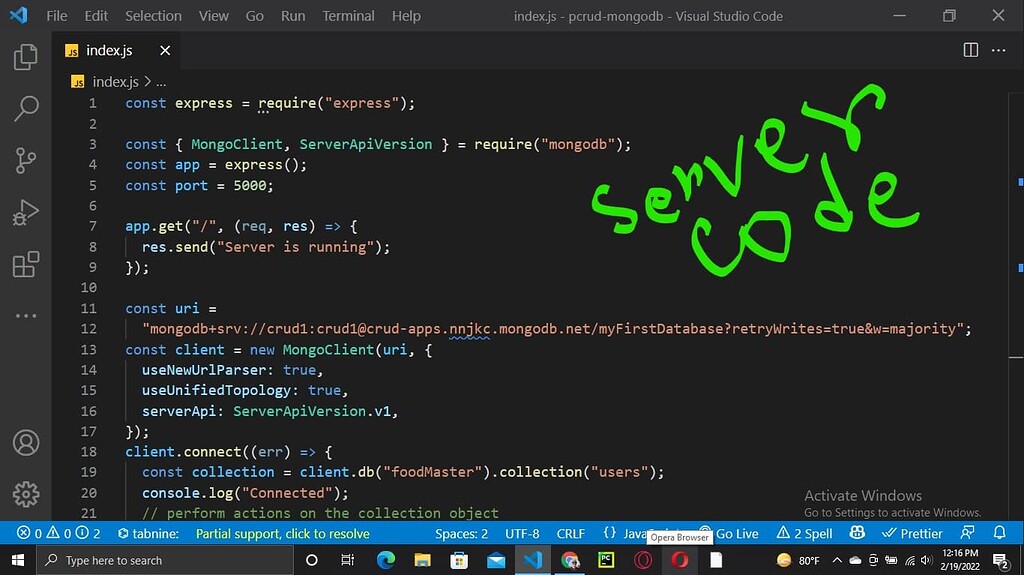The height and width of the screenshot is (575, 1024).
Task: Start the Go Live server
Action: pos(729,534)
